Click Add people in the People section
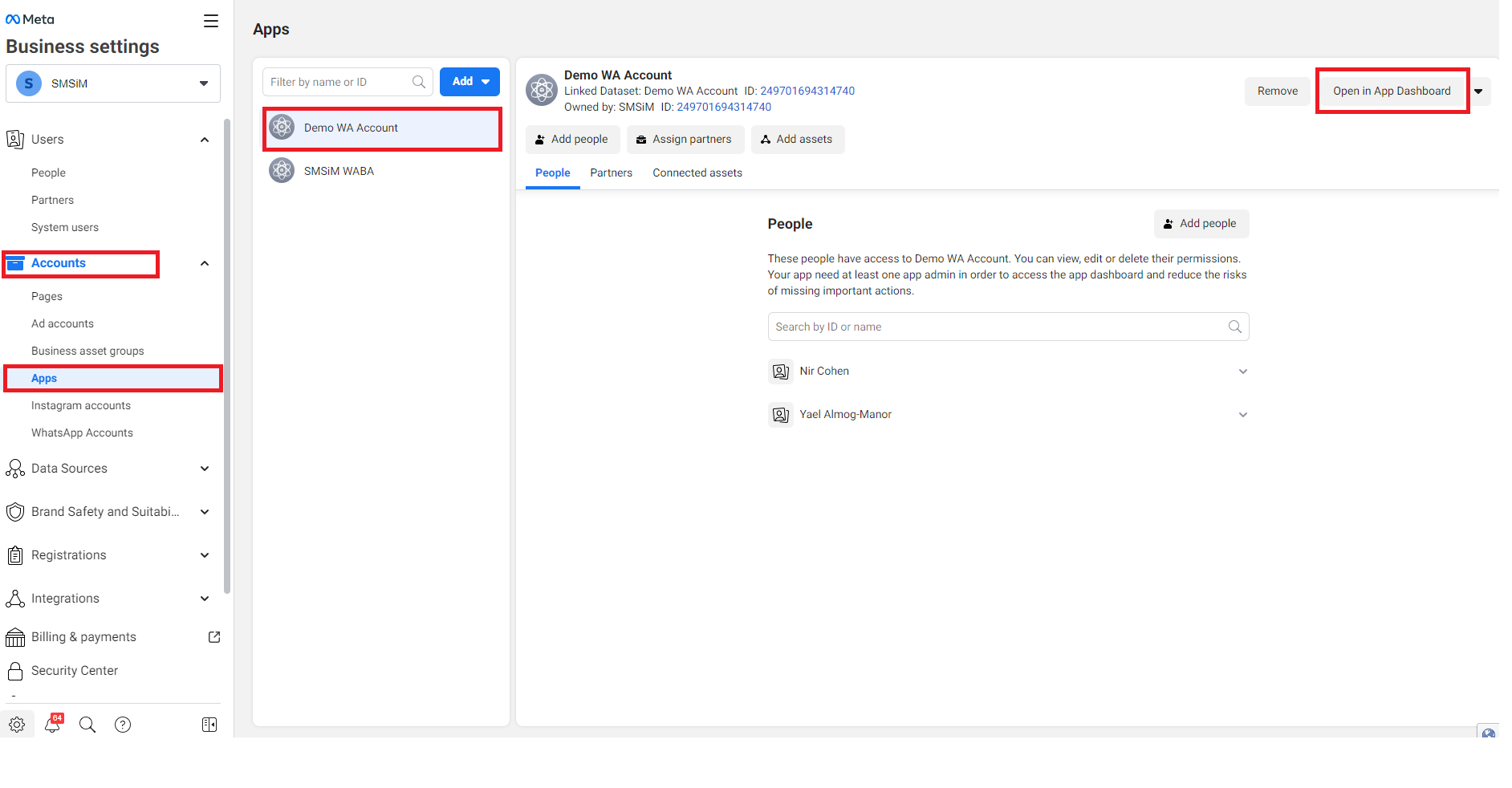This screenshot has width=1512, height=788. (x=1201, y=224)
